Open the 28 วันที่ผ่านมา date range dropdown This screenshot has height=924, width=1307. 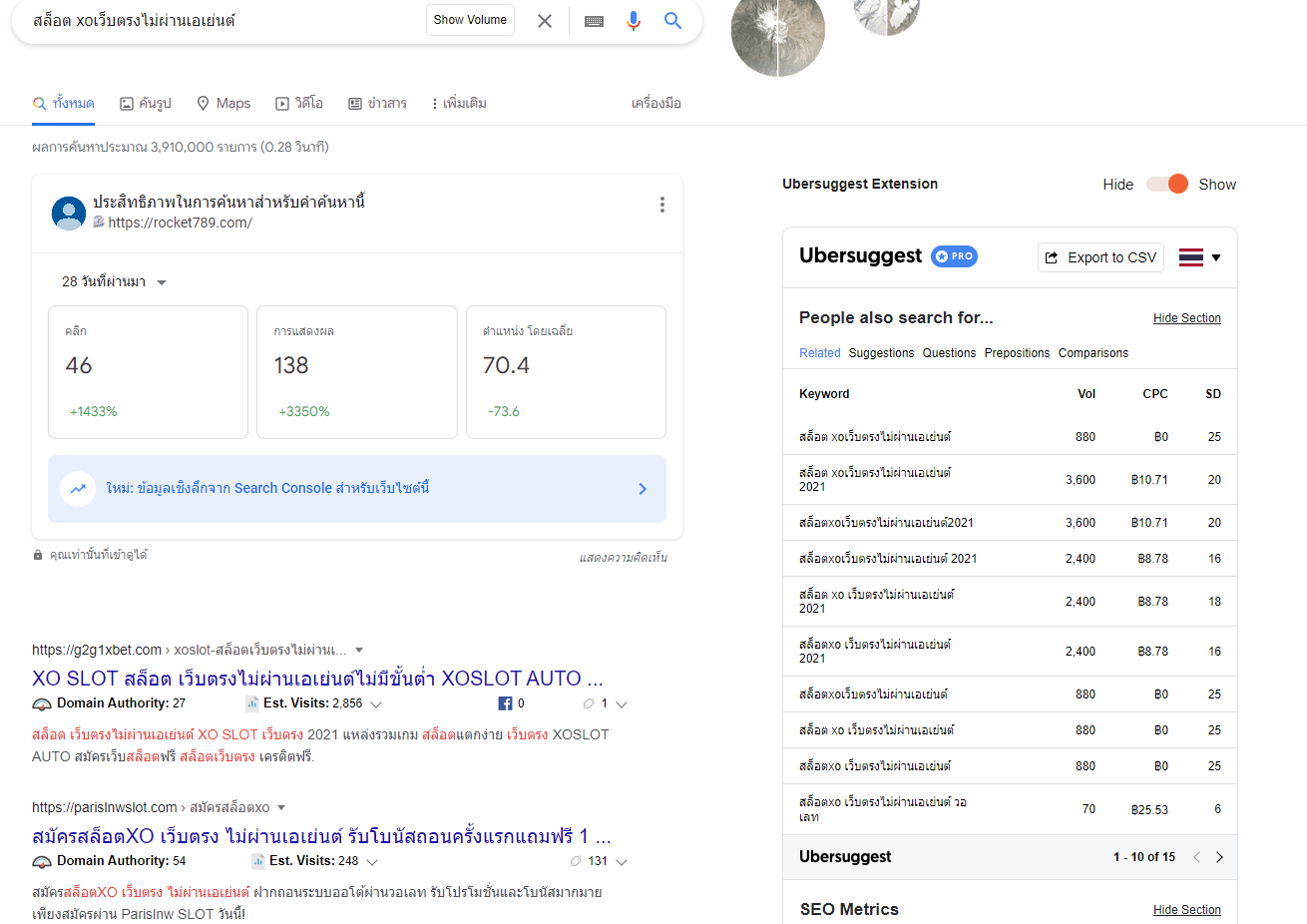(x=114, y=281)
